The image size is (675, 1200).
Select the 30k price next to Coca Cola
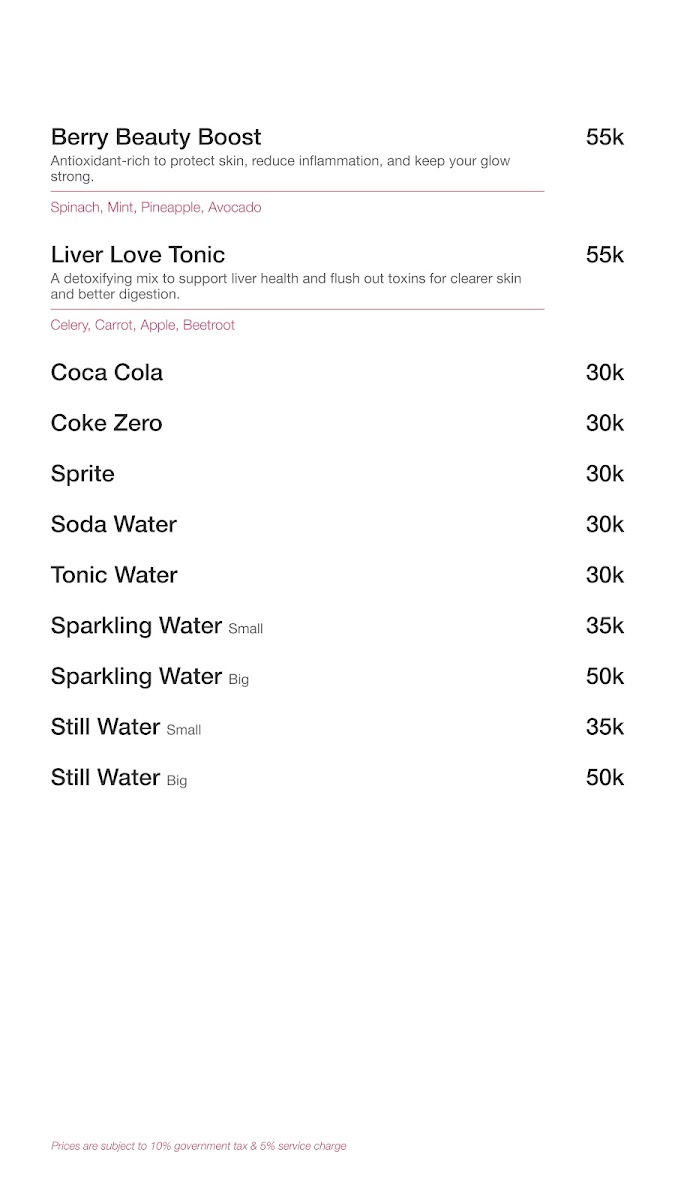tap(605, 373)
